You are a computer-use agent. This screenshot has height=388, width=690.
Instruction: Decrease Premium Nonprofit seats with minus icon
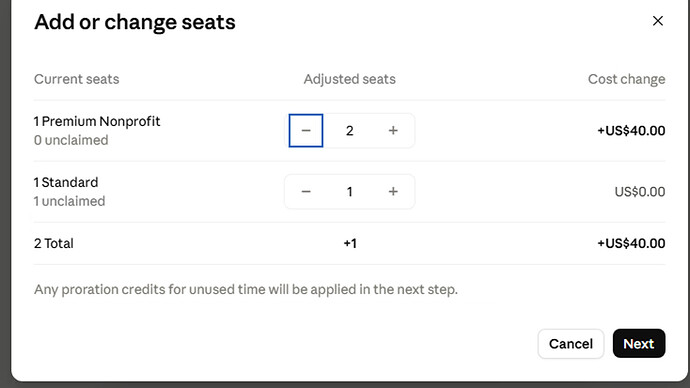coord(306,131)
